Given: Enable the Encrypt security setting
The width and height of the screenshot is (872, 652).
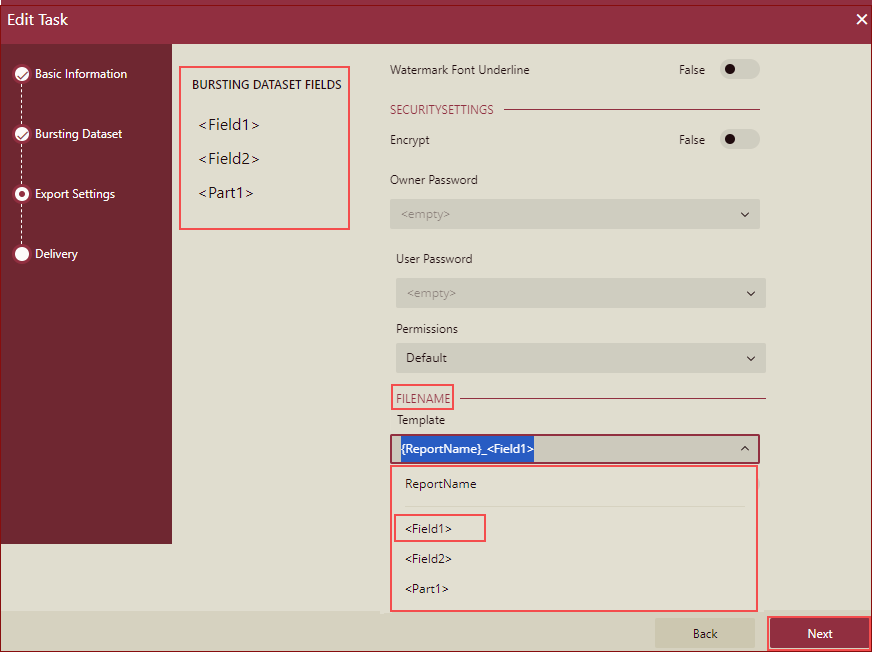Looking at the screenshot, I should (740, 139).
